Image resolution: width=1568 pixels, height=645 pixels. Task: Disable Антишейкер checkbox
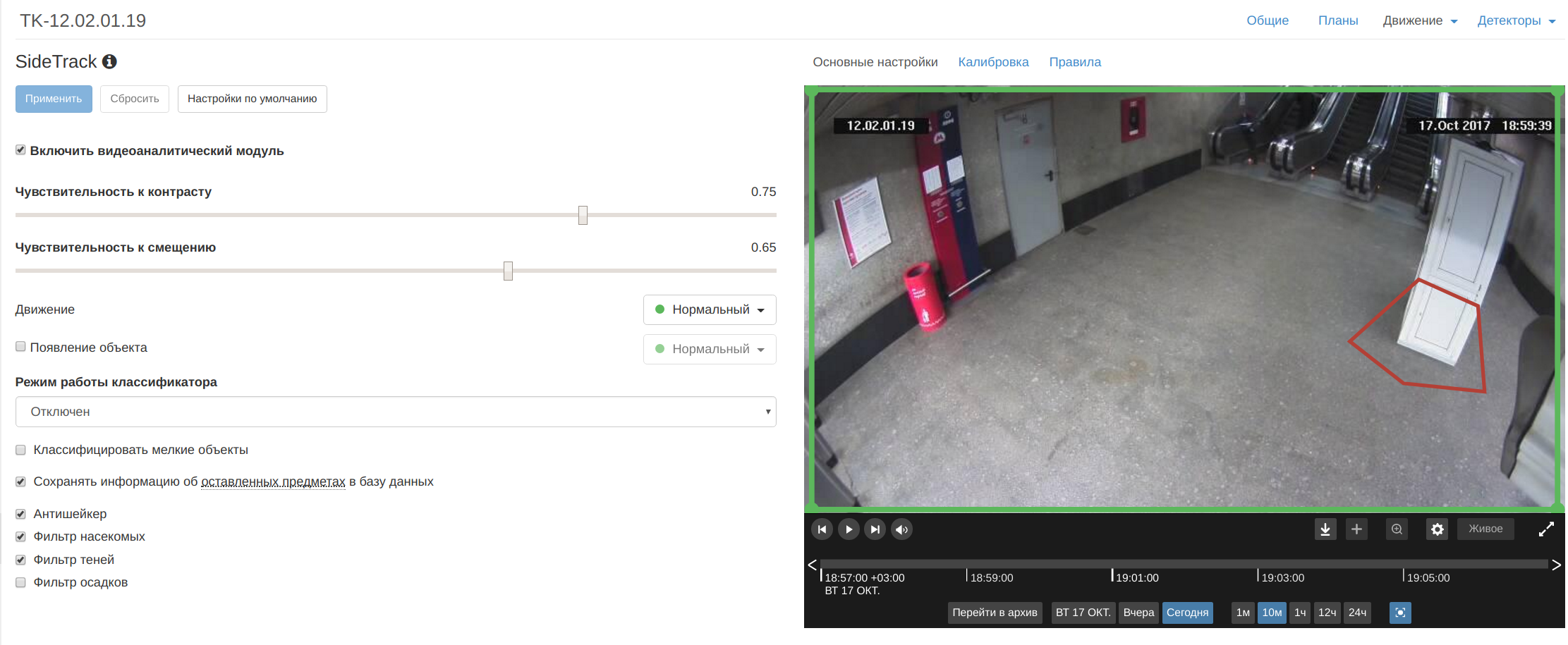click(20, 514)
